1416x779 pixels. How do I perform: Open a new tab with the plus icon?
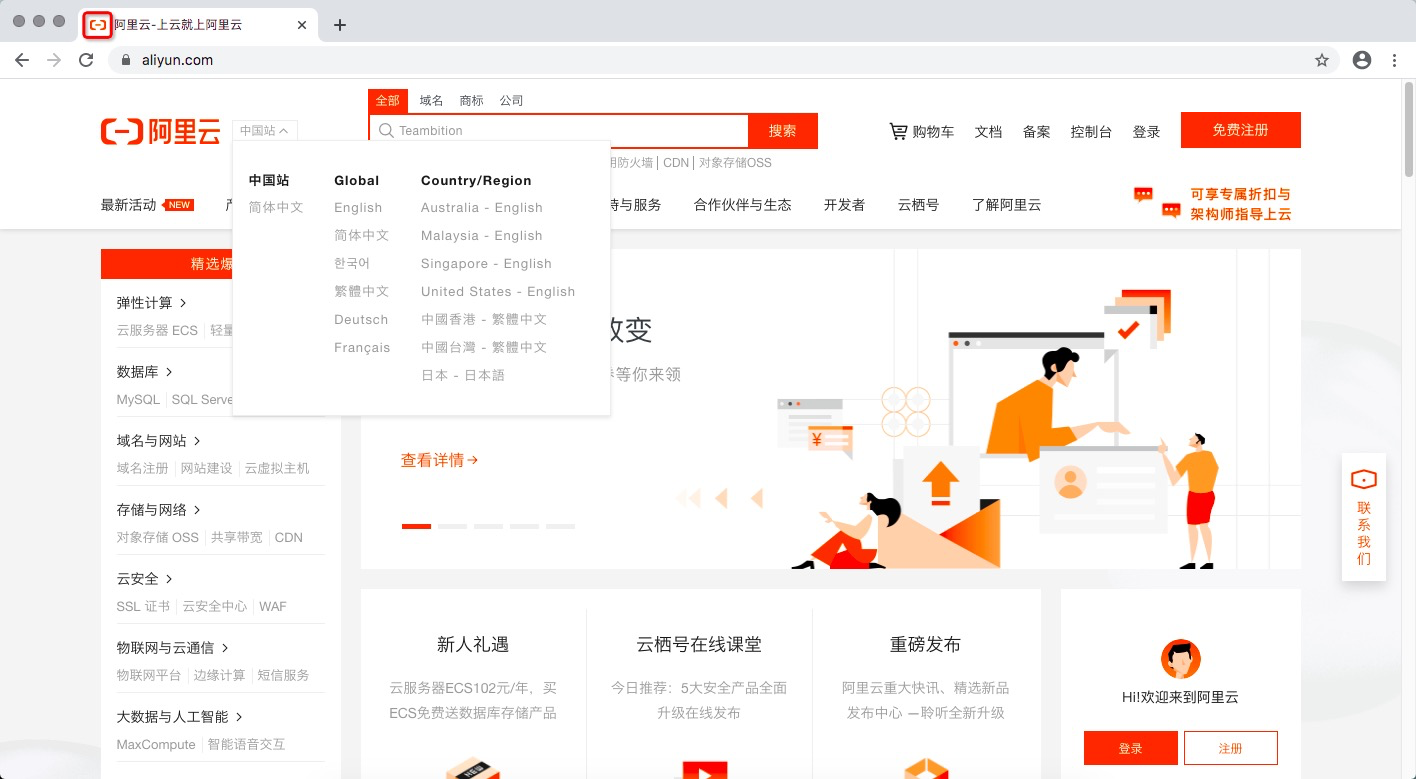340,25
